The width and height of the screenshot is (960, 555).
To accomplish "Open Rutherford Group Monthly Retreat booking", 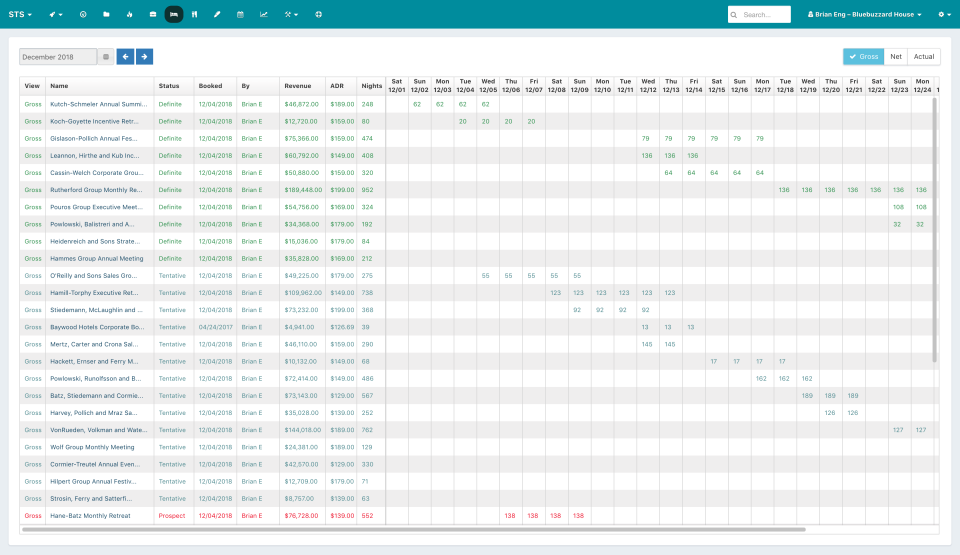I will (96, 190).
